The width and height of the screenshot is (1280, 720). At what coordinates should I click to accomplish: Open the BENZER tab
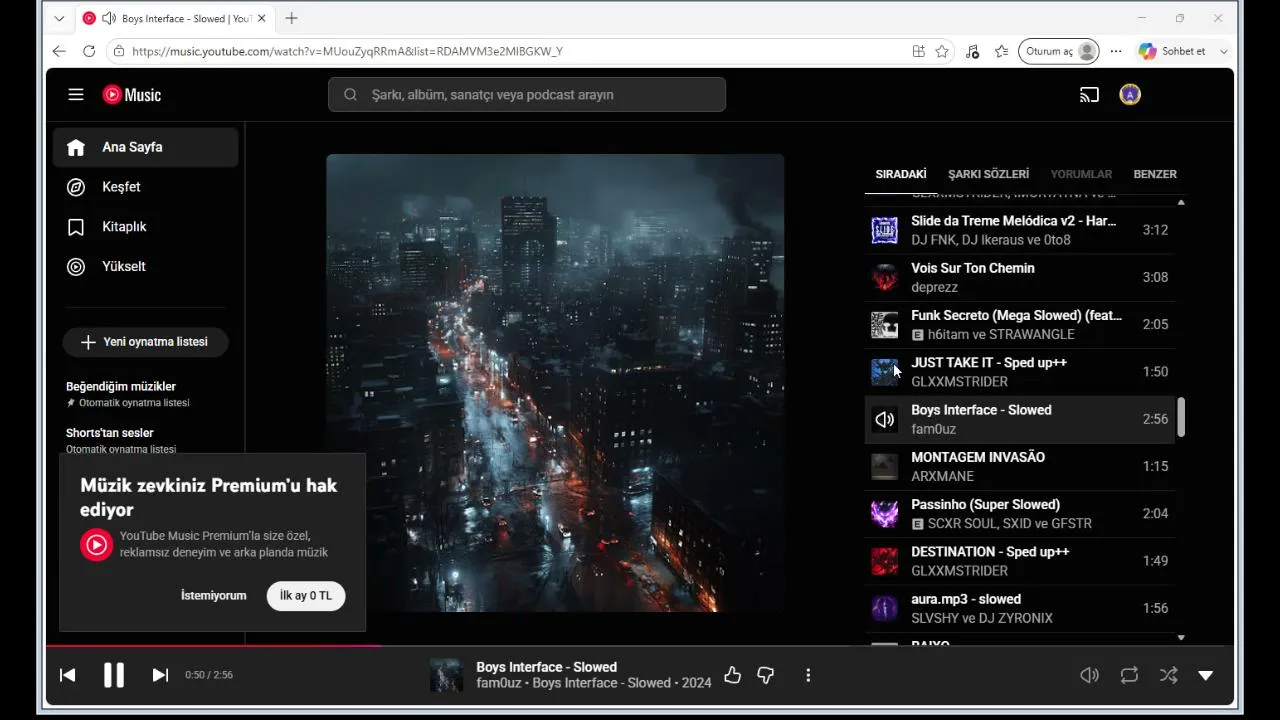[1155, 174]
